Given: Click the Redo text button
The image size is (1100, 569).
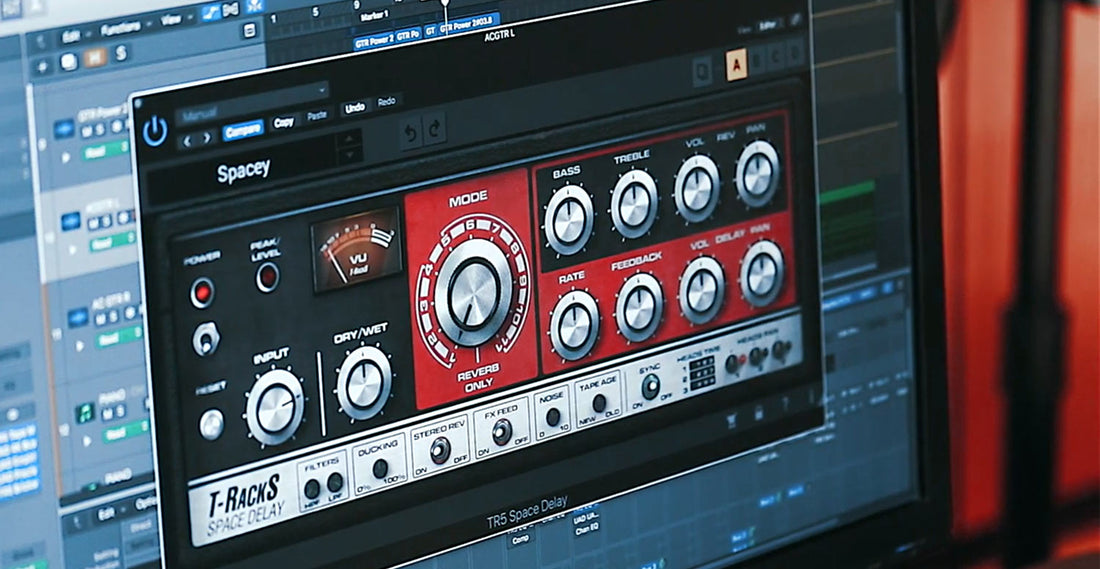Looking at the screenshot, I should coord(387,102).
